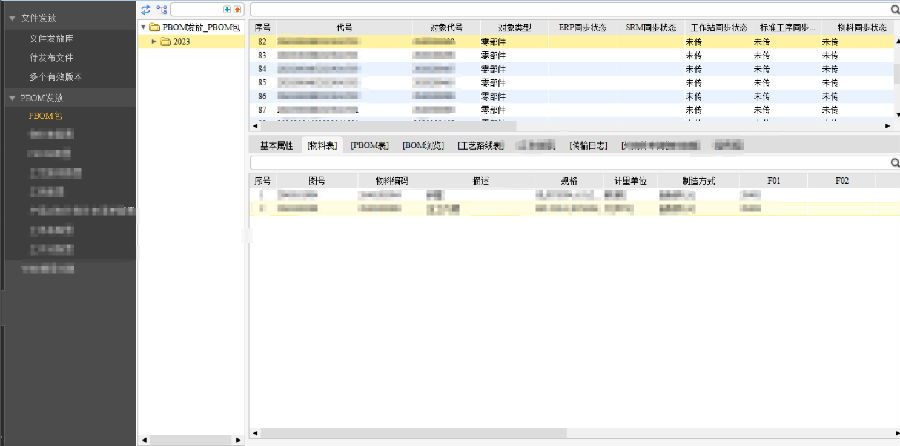Click into the upper table search field
The width and height of the screenshot is (900, 446).
(x=570, y=9)
